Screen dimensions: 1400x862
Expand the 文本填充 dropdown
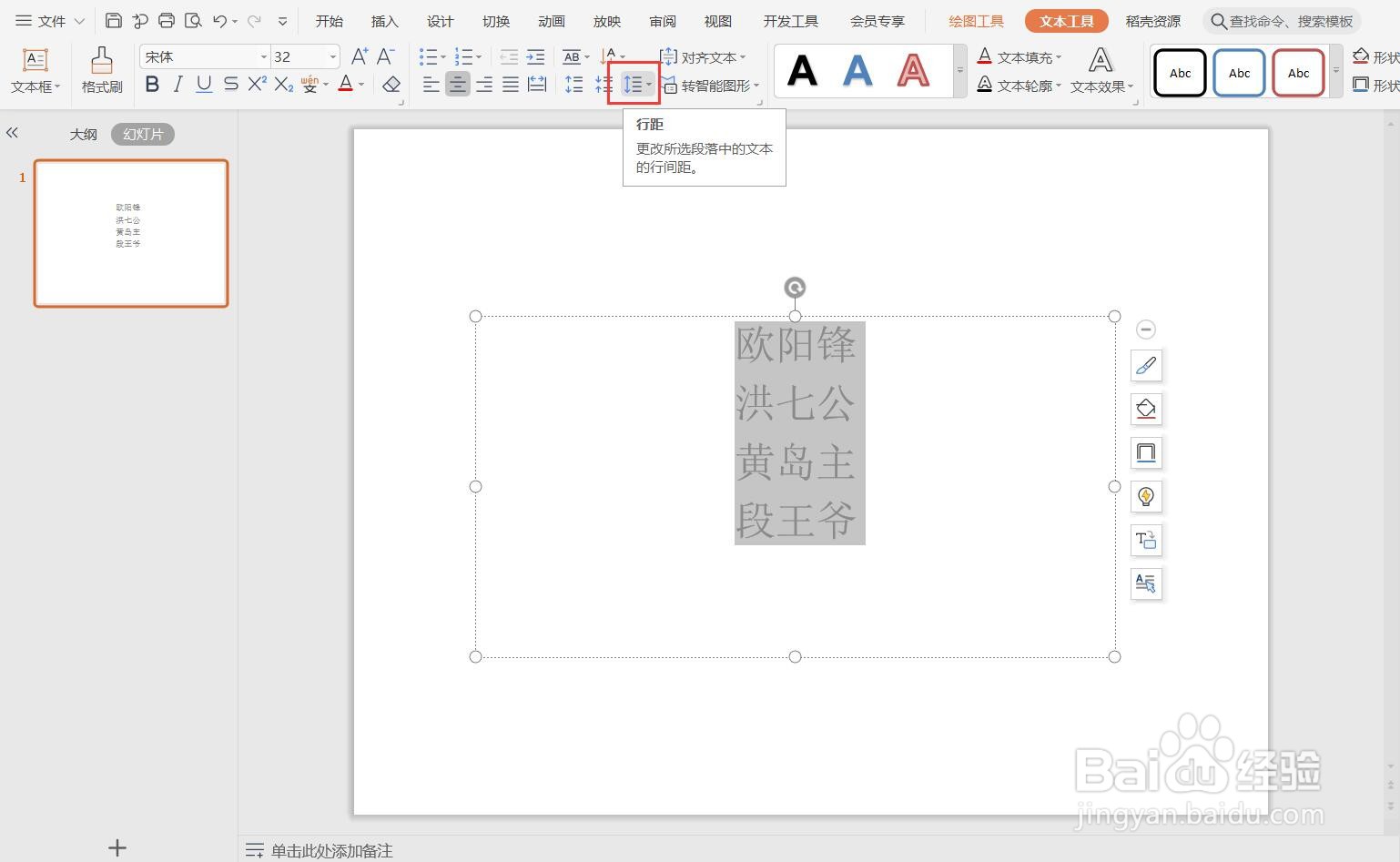click(x=1059, y=57)
